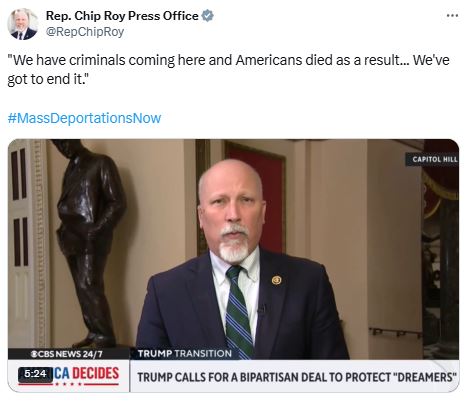The width and height of the screenshot is (469, 403).
Task: Click the Trump Transition banner label
Action: tap(185, 354)
